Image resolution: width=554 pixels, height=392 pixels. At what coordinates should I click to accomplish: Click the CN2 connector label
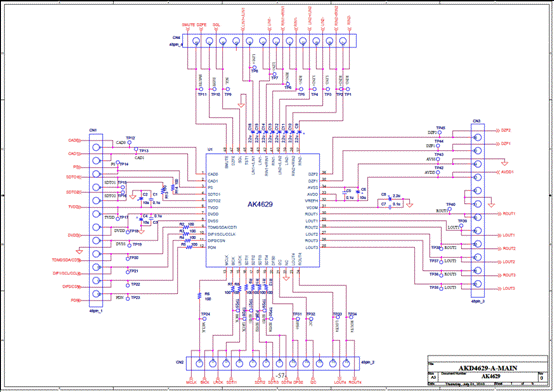tap(179, 363)
